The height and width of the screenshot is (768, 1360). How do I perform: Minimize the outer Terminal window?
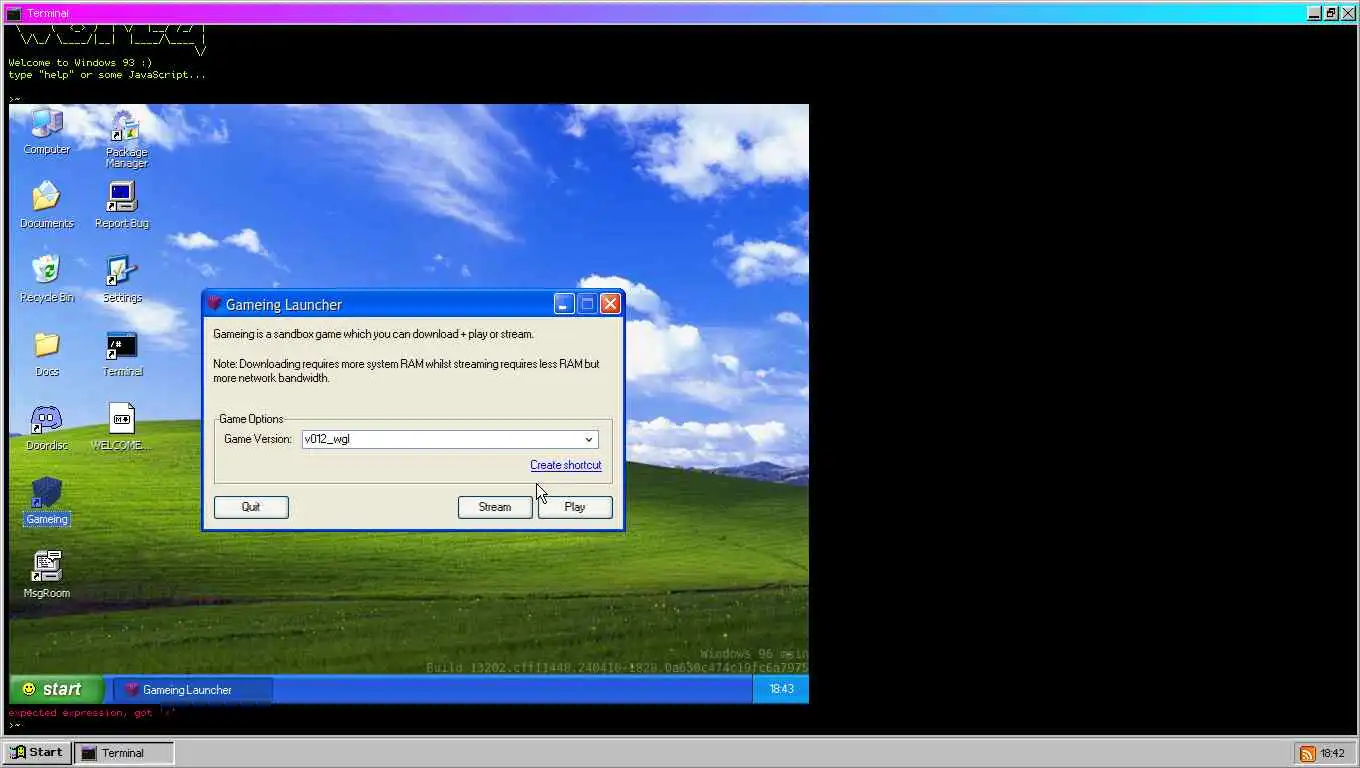(1314, 13)
